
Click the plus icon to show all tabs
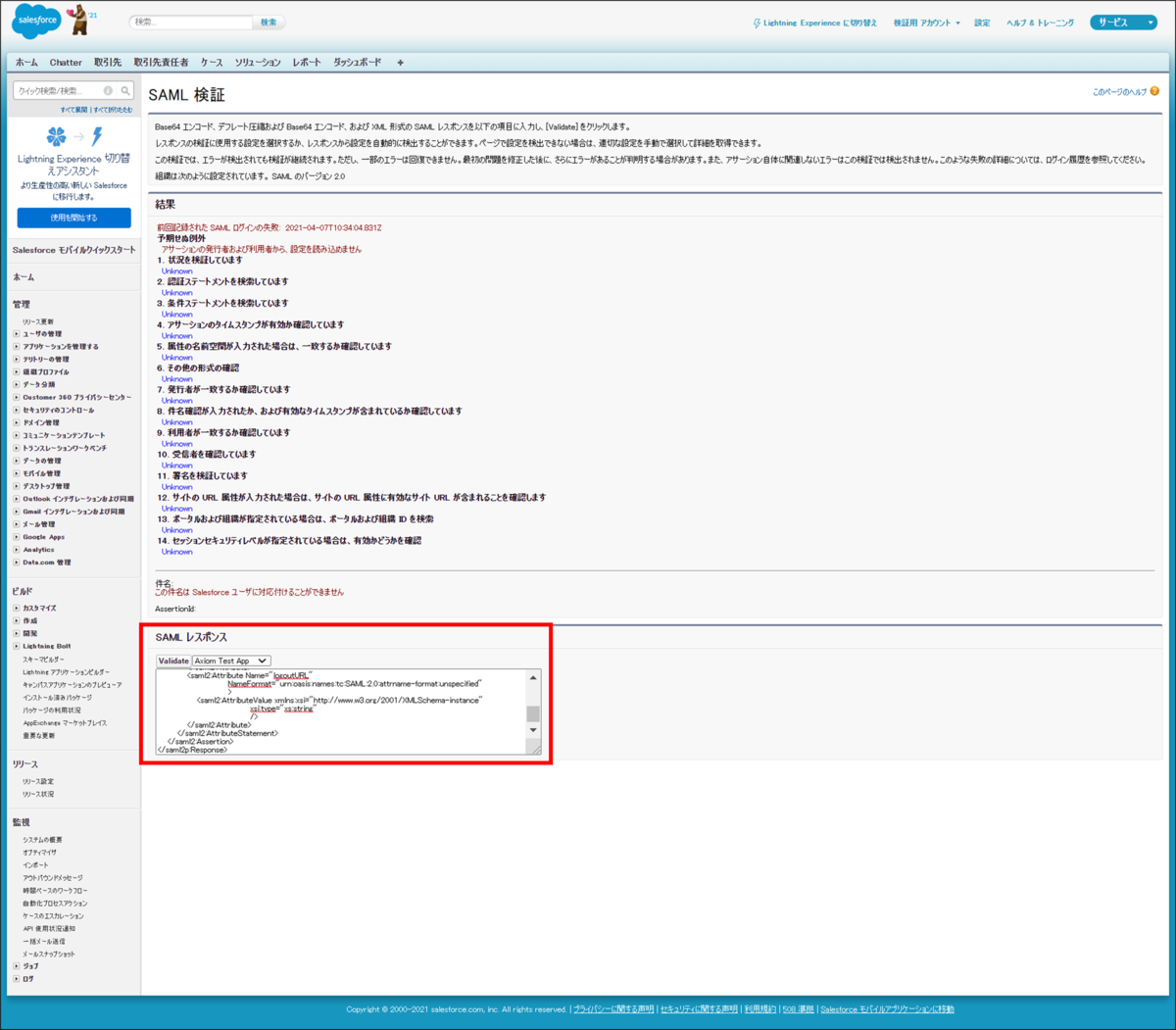coord(400,63)
